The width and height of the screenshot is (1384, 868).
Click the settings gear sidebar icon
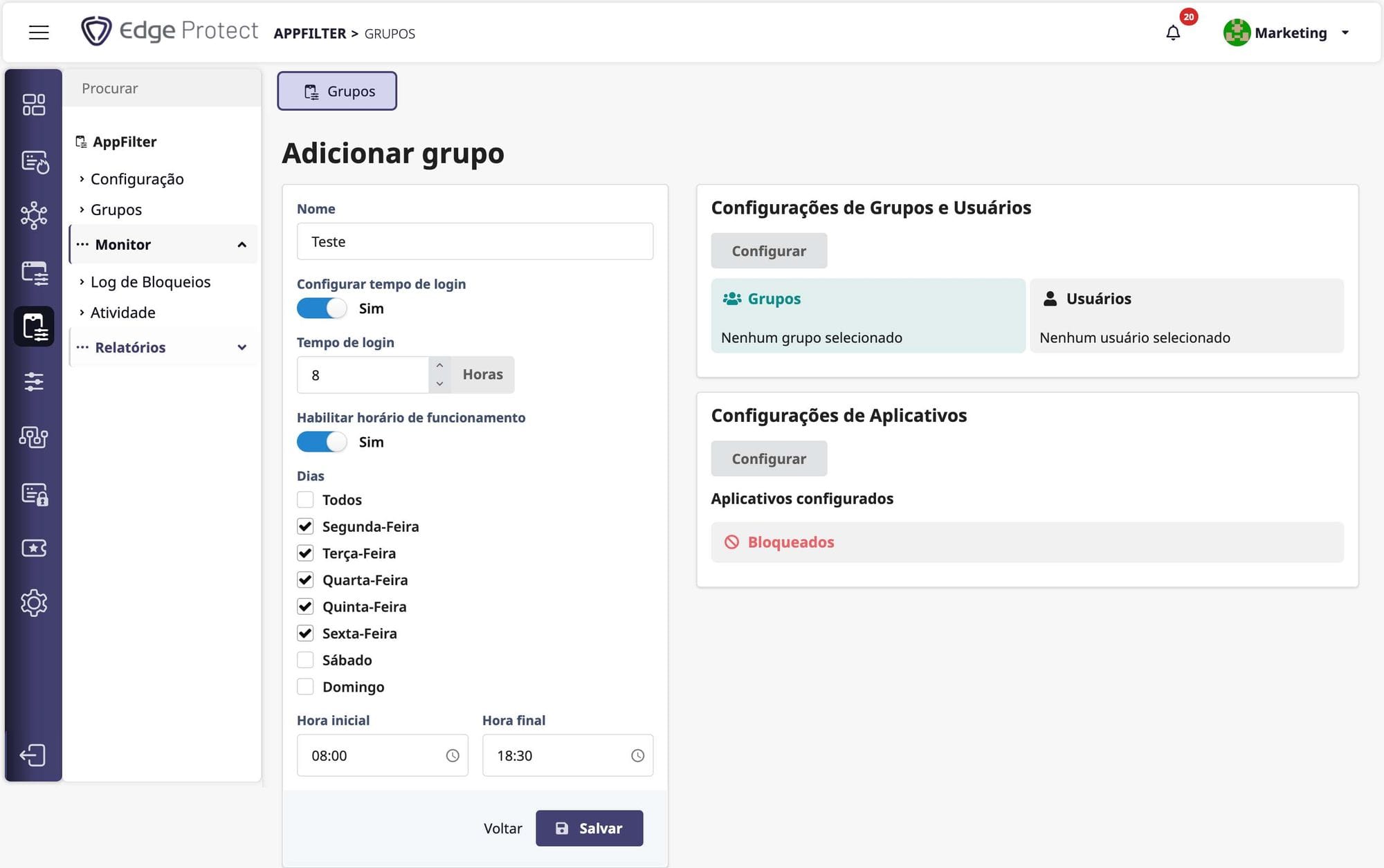coord(33,603)
